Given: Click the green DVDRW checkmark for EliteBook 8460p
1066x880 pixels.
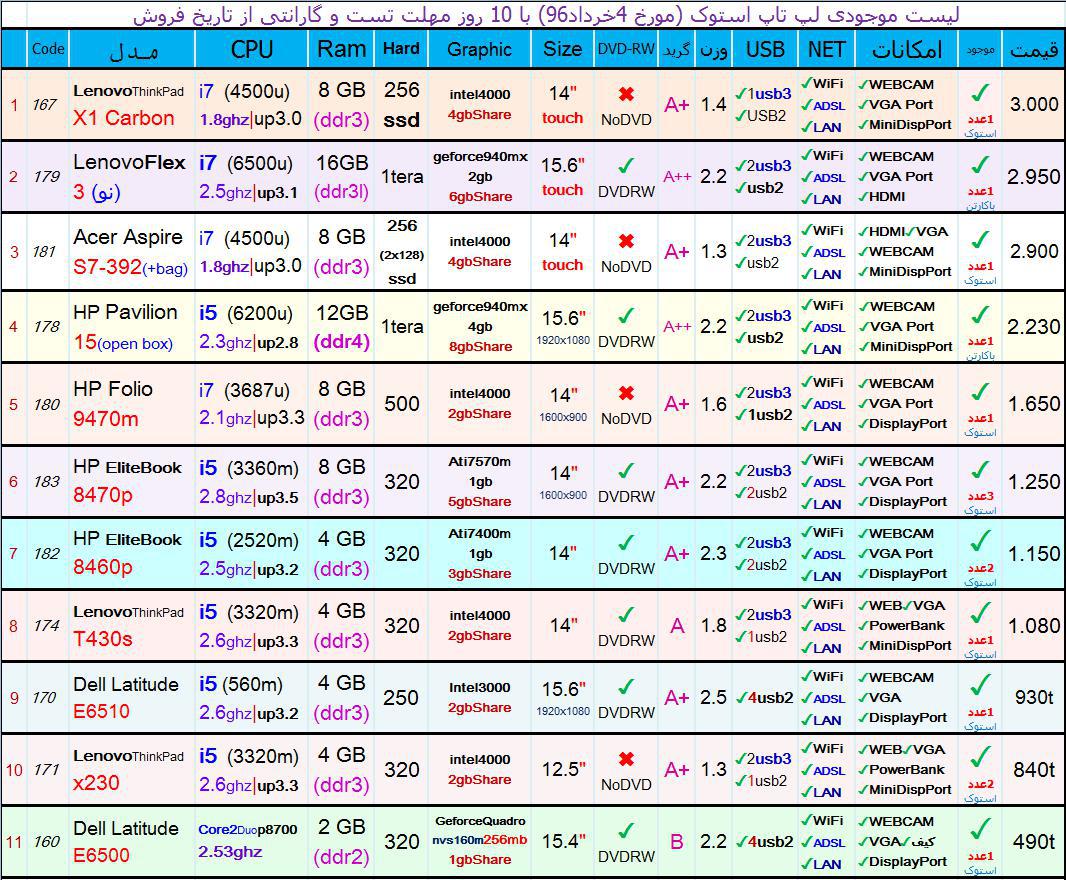Looking at the screenshot, I should pyautogui.click(x=626, y=543).
